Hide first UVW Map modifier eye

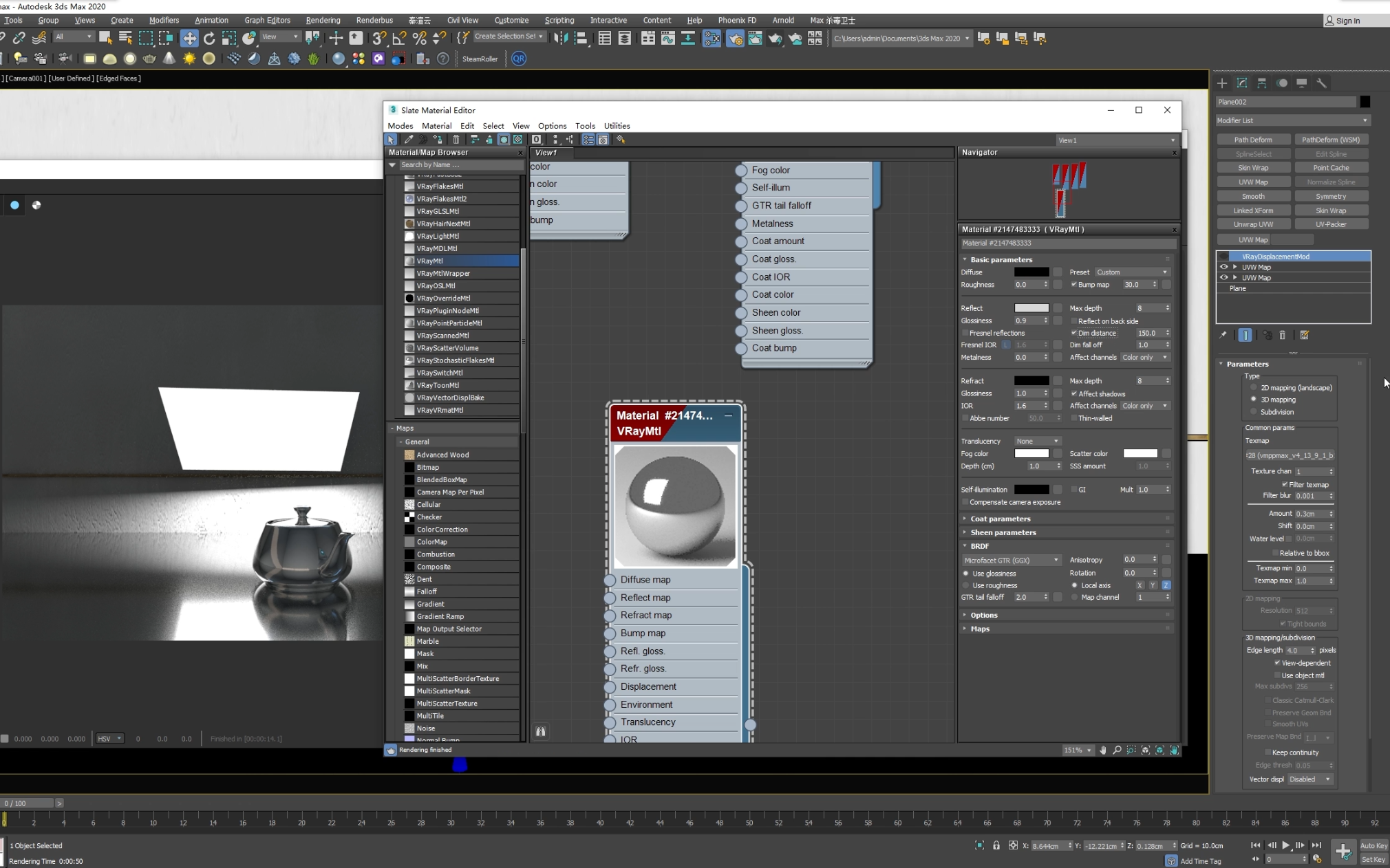[x=1223, y=267]
